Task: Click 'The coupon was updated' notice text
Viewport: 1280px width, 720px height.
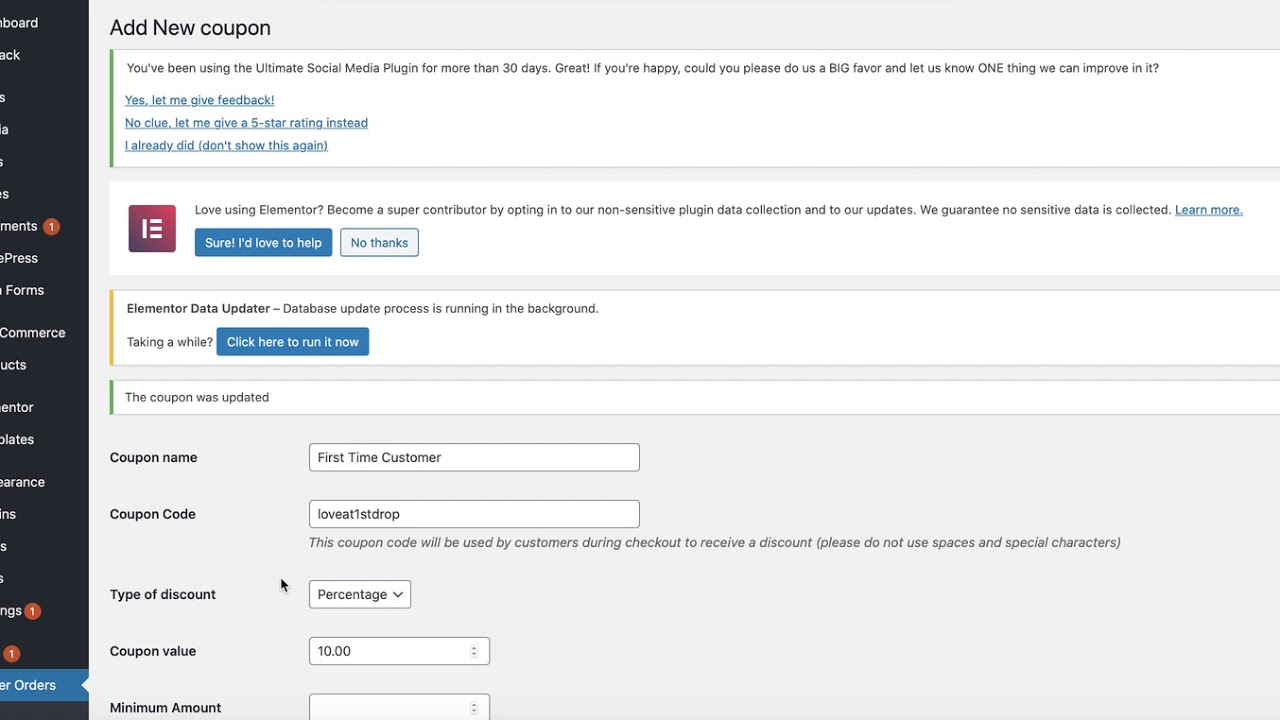Action: (197, 397)
